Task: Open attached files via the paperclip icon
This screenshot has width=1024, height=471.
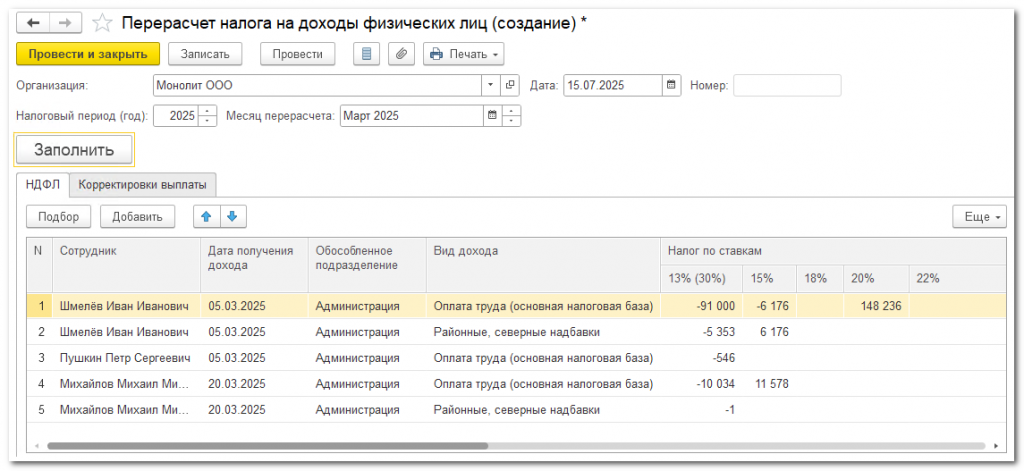Action: [402, 54]
